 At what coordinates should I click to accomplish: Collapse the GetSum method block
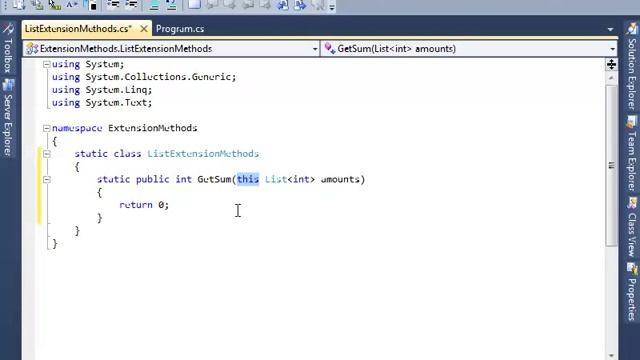[47, 180]
